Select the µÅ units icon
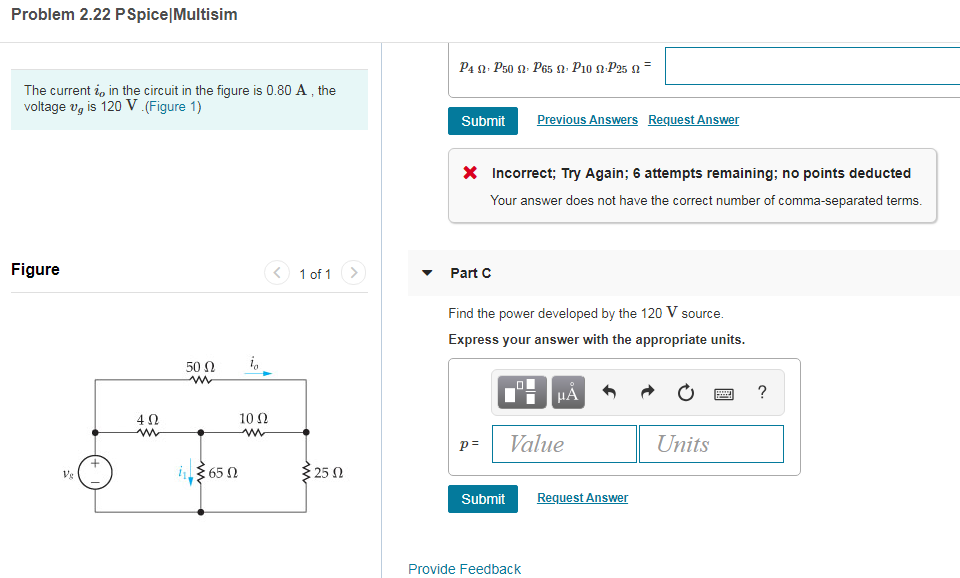 coord(567,392)
